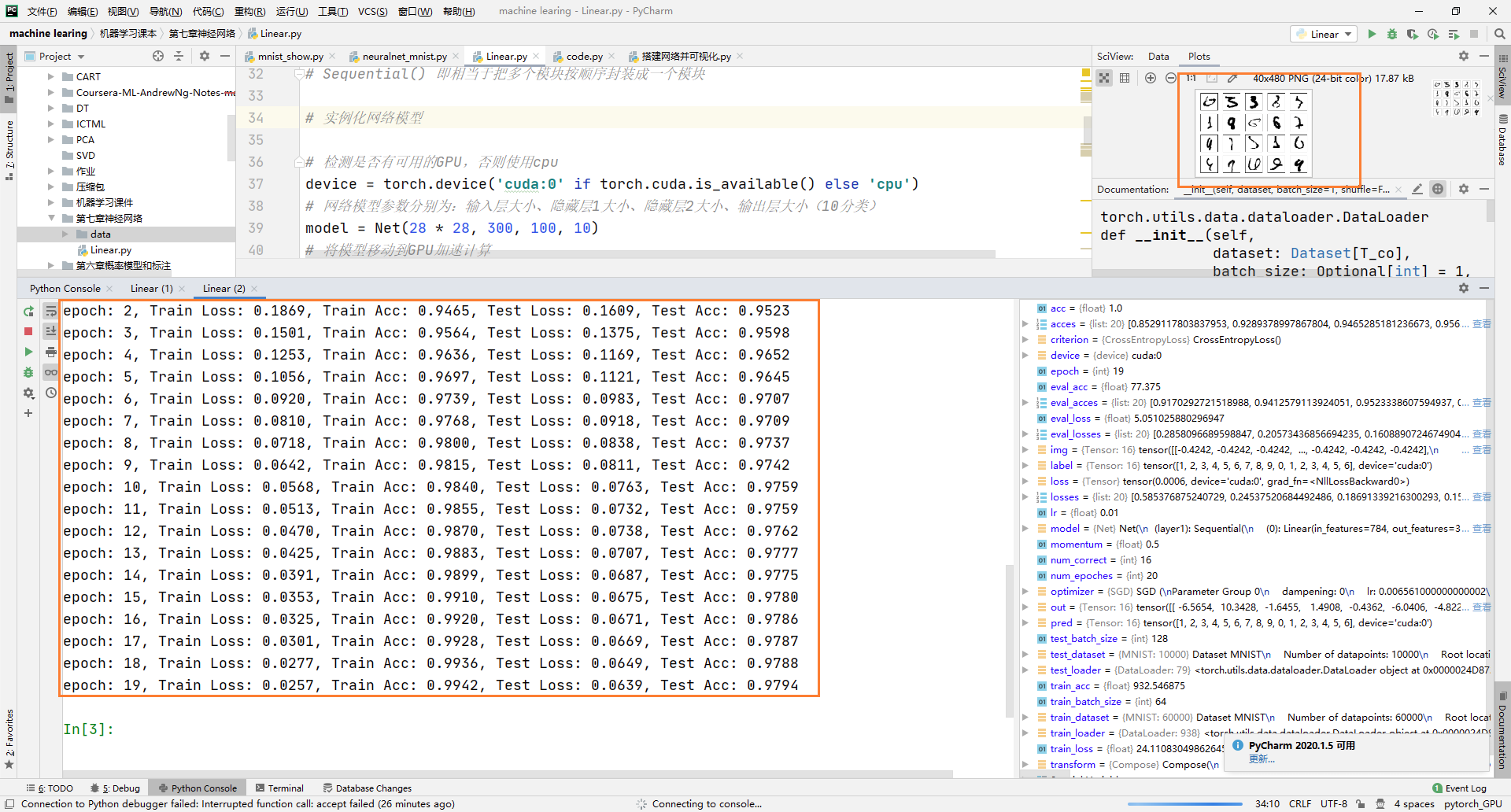The image size is (1511, 812).
Task: Open the 运行(U) menu
Action: 292,11
